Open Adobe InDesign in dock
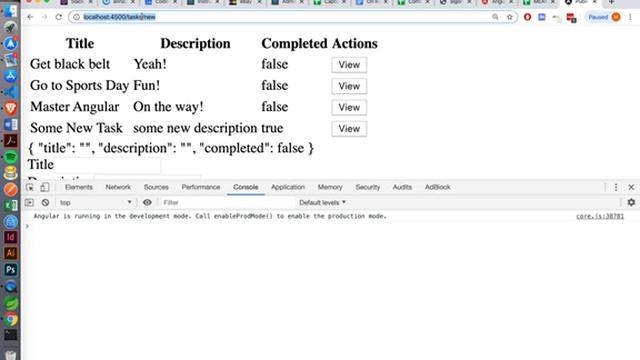 coord(11,237)
